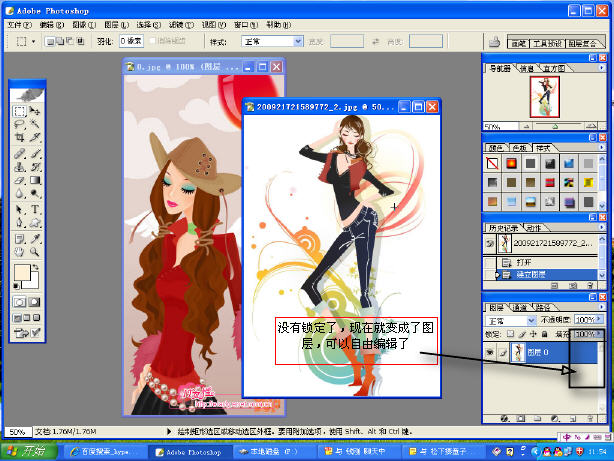The height and width of the screenshot is (461, 614).
Task: Select the Slice tool
Action: pyautogui.click(x=35, y=137)
